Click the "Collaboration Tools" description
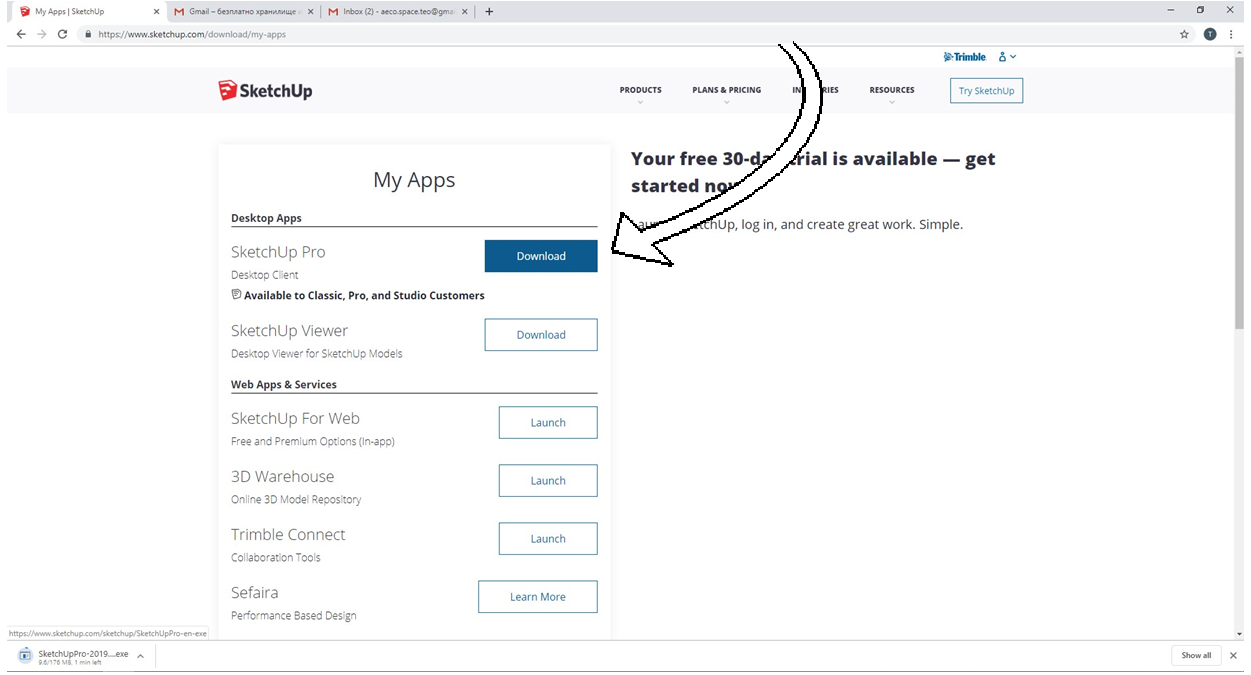 pyautogui.click(x=276, y=558)
